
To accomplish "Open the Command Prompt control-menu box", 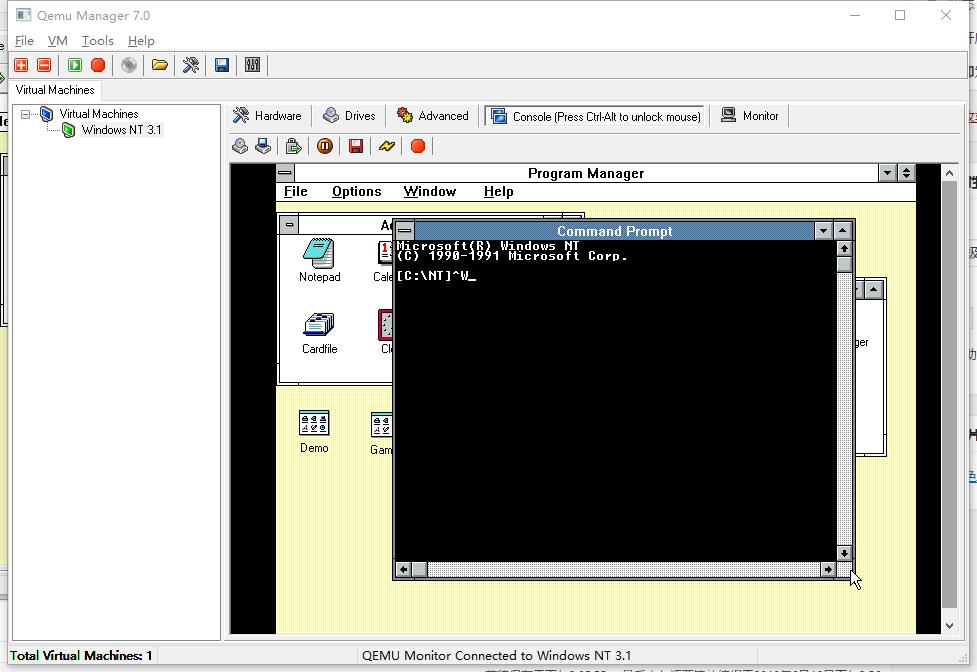I will (404, 230).
